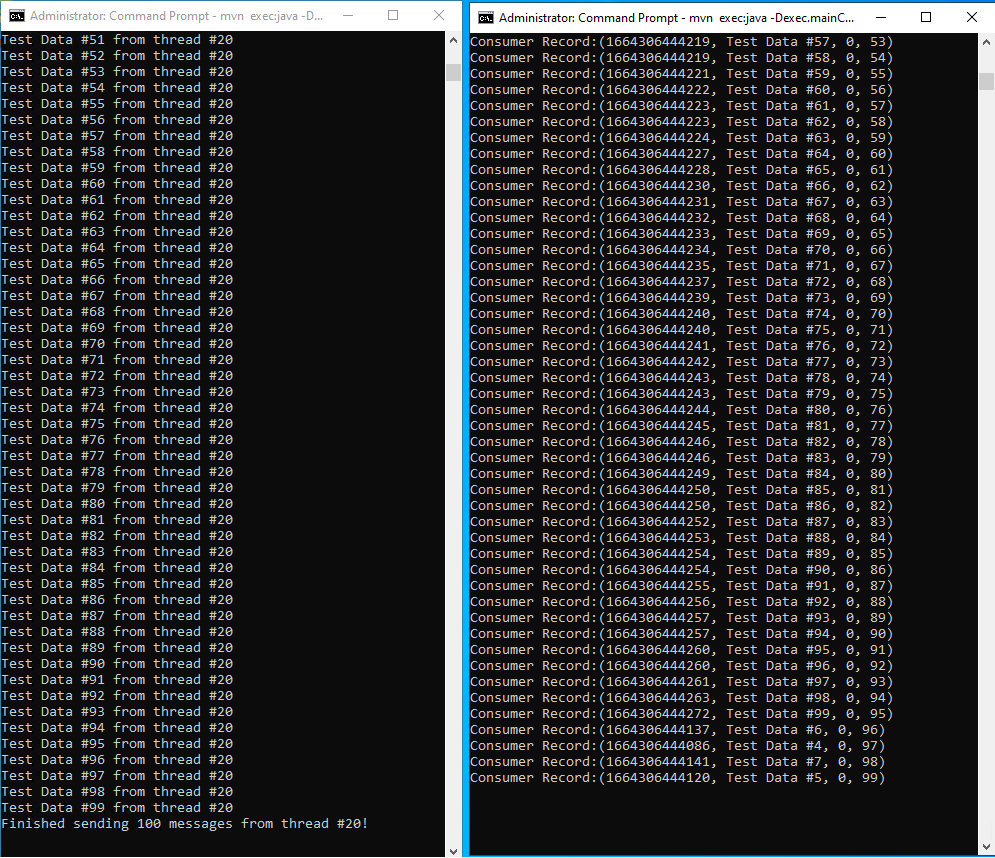The width and height of the screenshot is (995, 858).
Task: Click the left window title bar text
Action: coord(176,16)
